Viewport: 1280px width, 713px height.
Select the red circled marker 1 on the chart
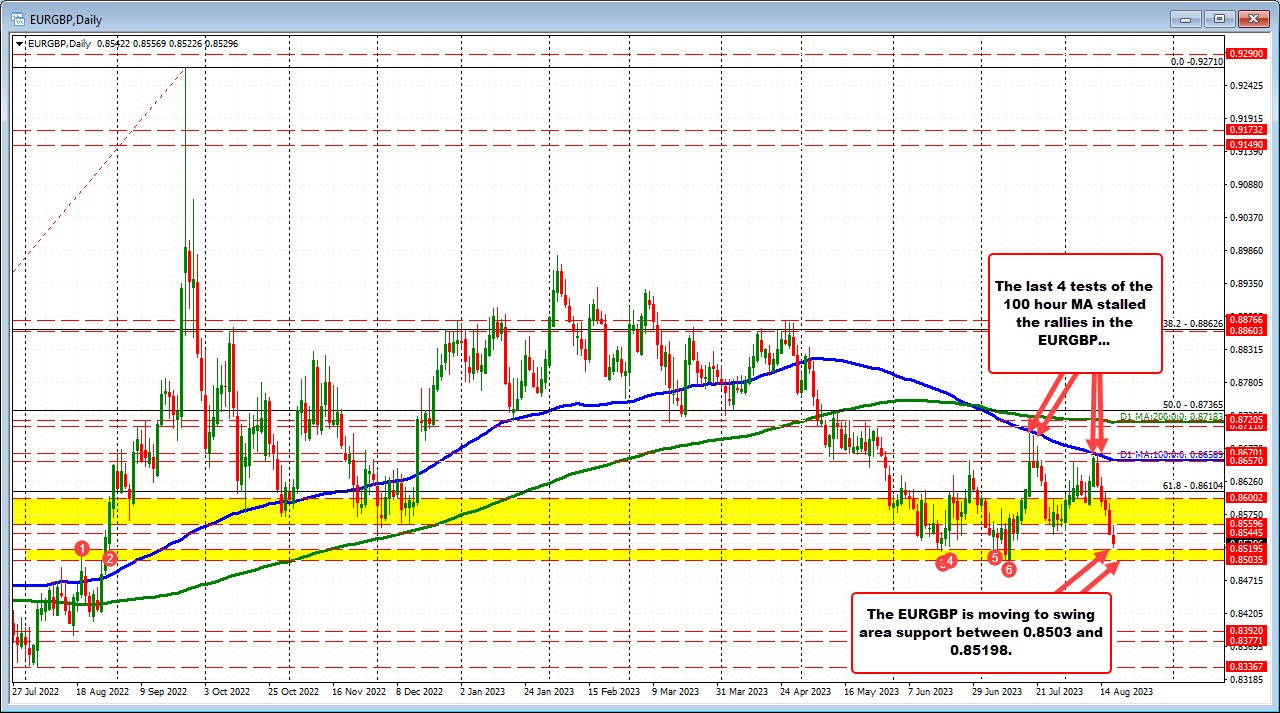coord(82,549)
